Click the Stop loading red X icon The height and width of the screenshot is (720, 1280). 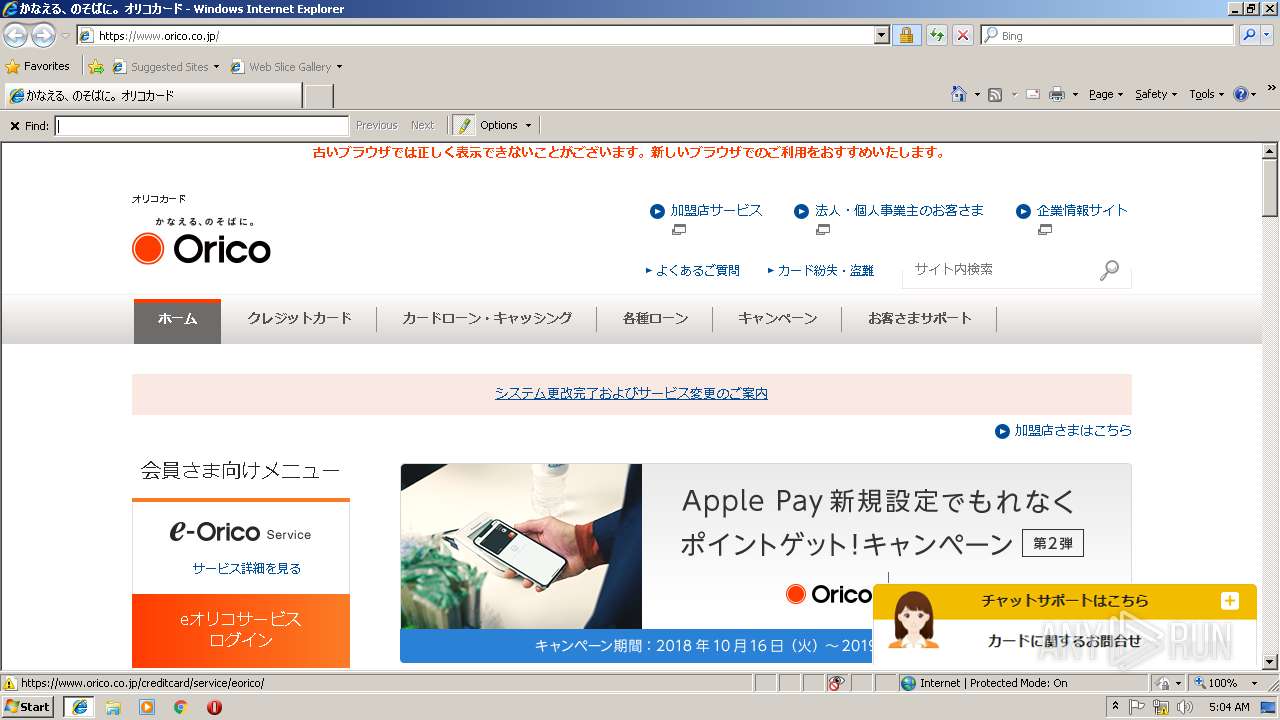(x=962, y=35)
